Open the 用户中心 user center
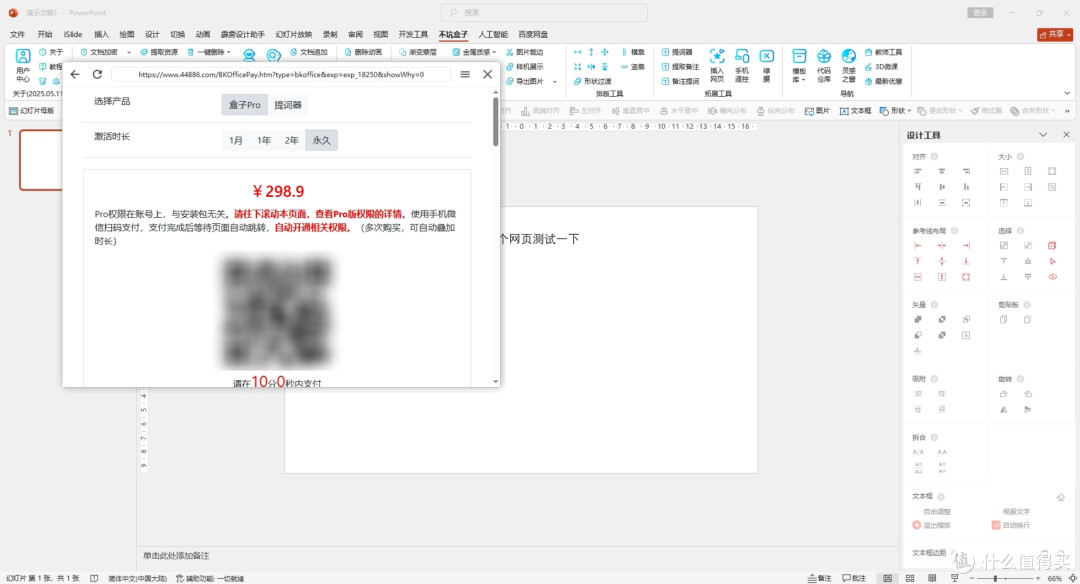Screen dimensions: 1080x584 pyautogui.click(x=23, y=66)
